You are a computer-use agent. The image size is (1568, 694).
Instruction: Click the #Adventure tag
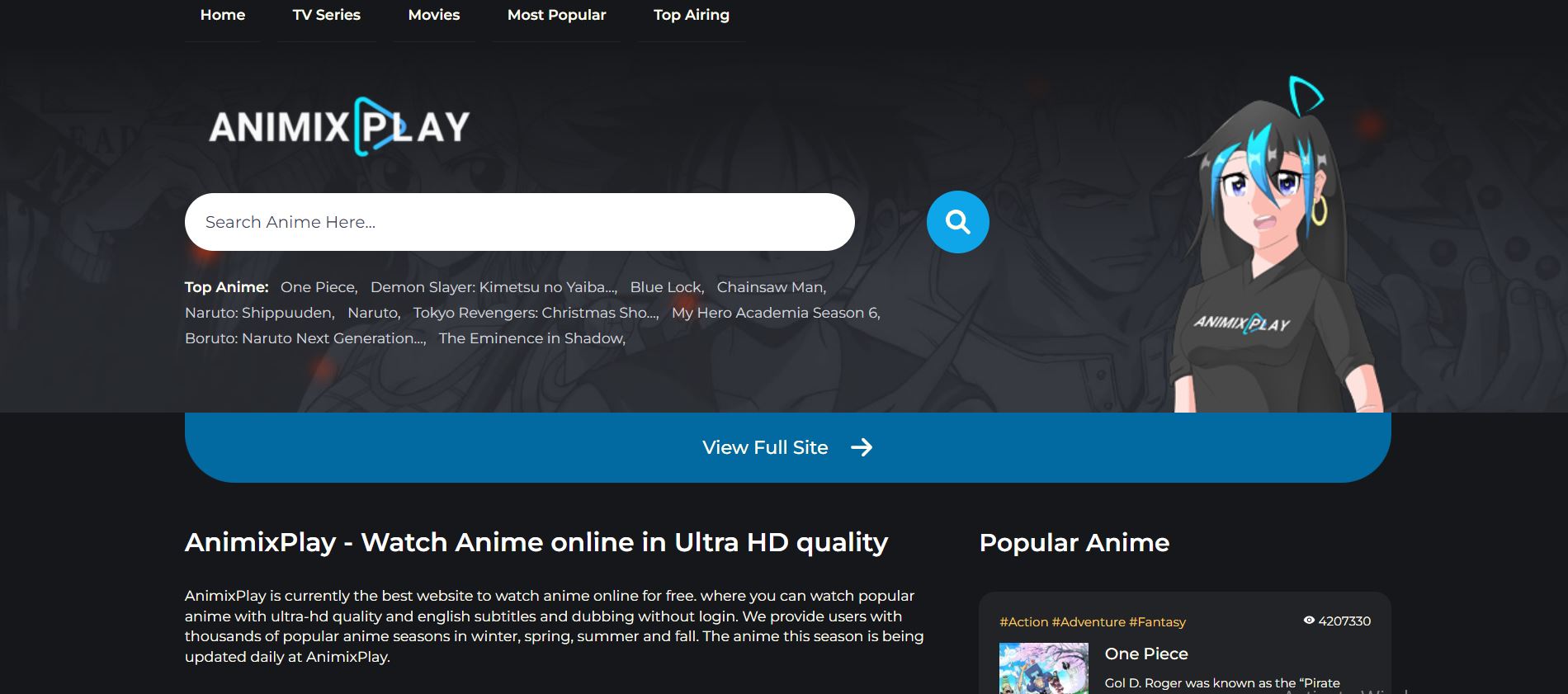(x=1089, y=622)
